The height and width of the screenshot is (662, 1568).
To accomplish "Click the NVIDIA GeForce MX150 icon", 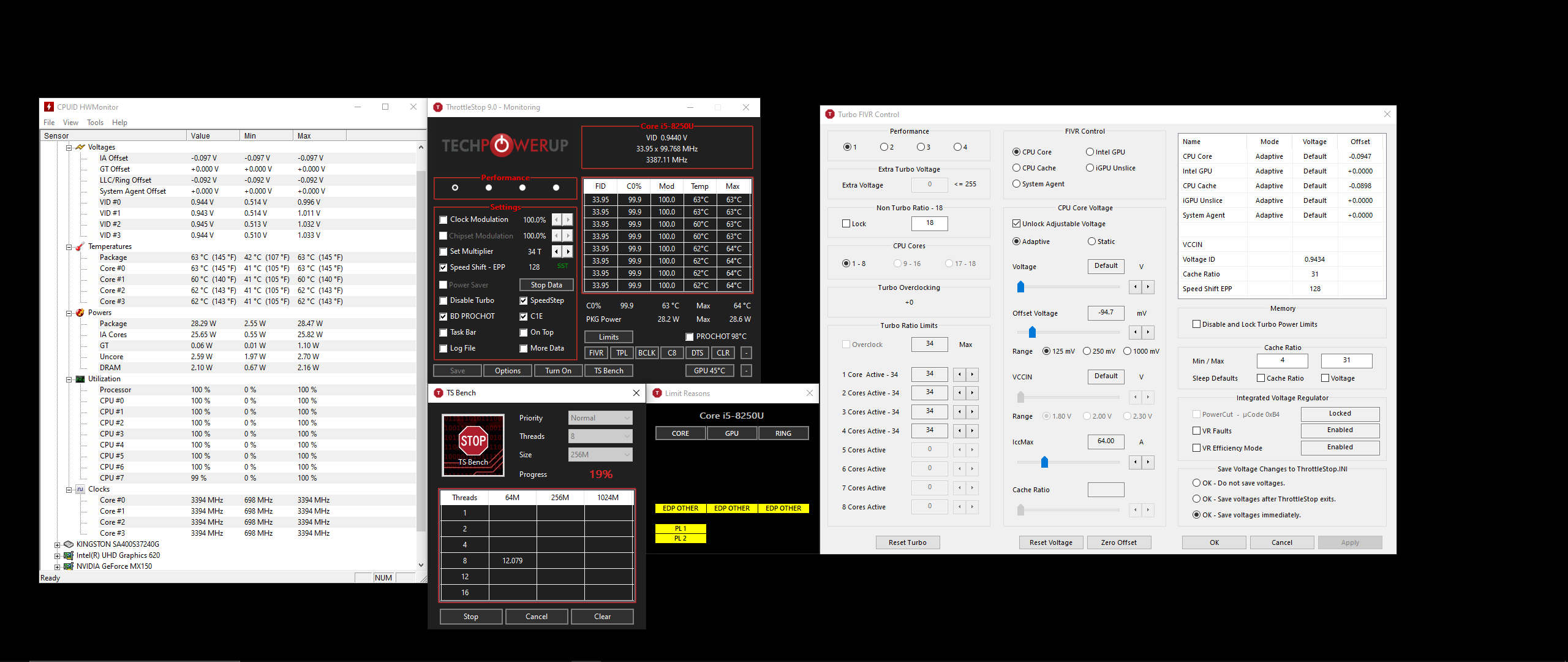I will (69, 566).
